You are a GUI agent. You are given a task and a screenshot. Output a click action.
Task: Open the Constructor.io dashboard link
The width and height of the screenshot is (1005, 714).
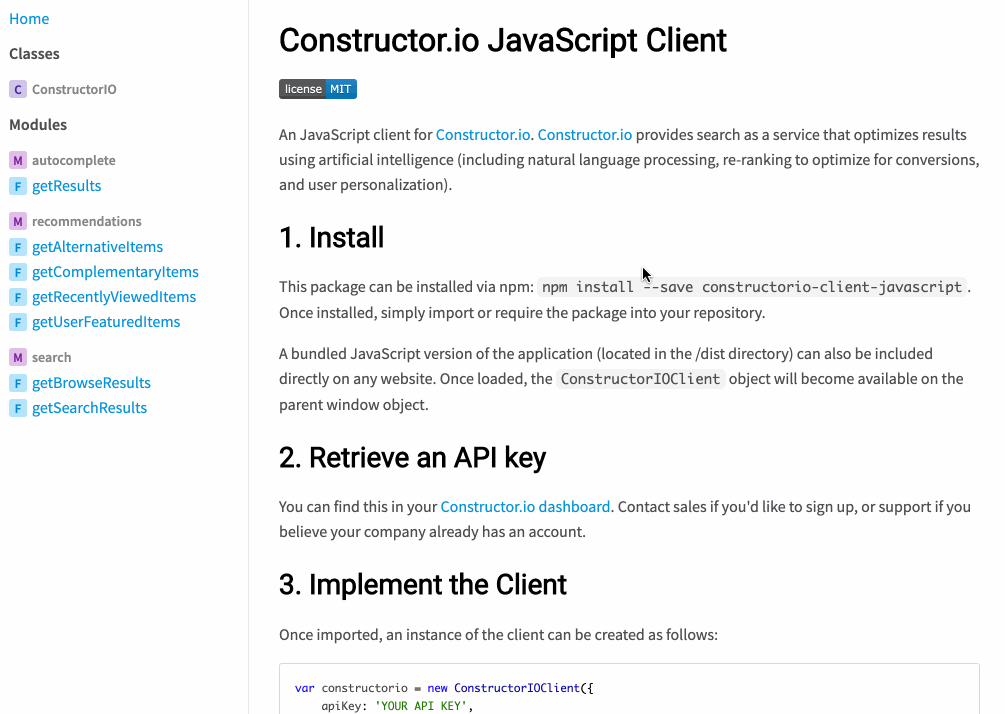coord(525,506)
